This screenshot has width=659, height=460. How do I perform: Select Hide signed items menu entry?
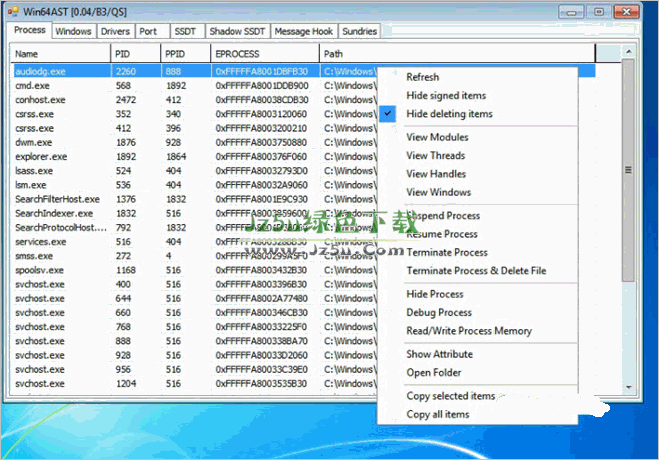(x=477, y=96)
